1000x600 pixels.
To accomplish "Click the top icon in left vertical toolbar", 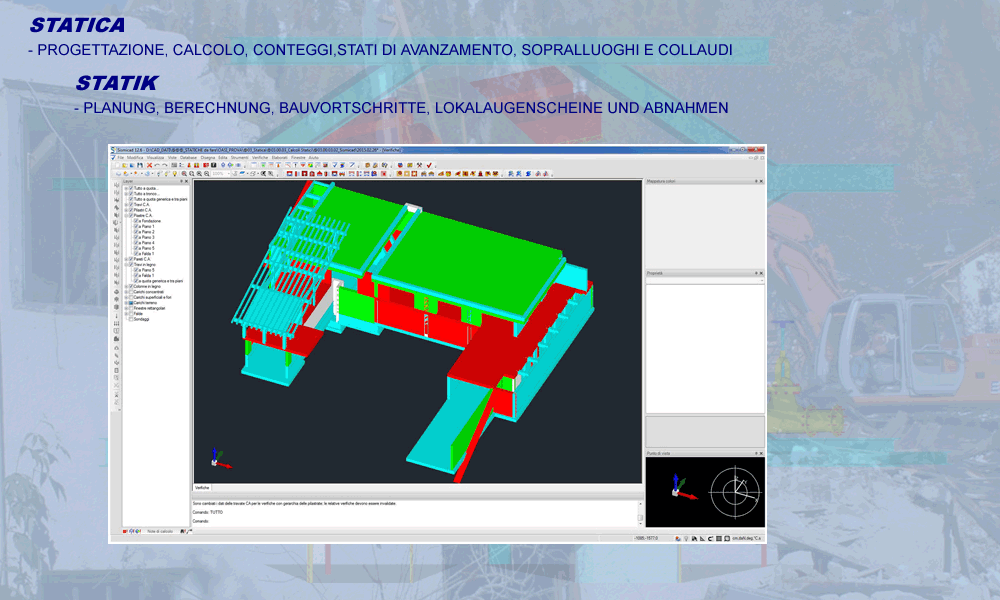I will pyautogui.click(x=116, y=185).
